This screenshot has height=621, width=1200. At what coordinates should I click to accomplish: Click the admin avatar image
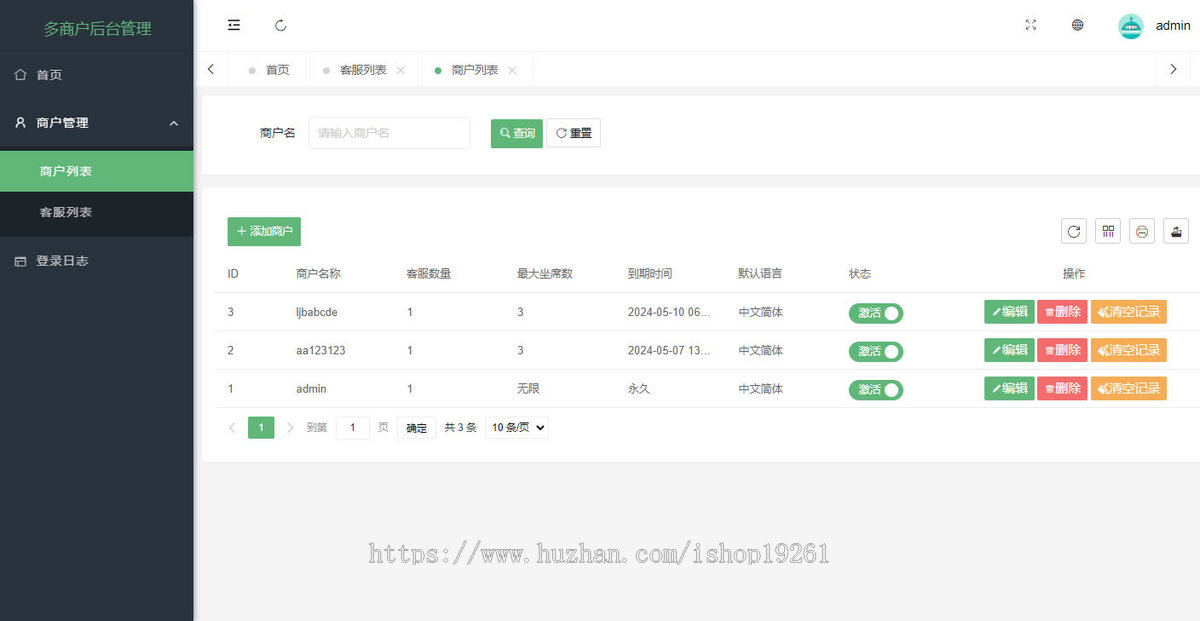point(1130,26)
